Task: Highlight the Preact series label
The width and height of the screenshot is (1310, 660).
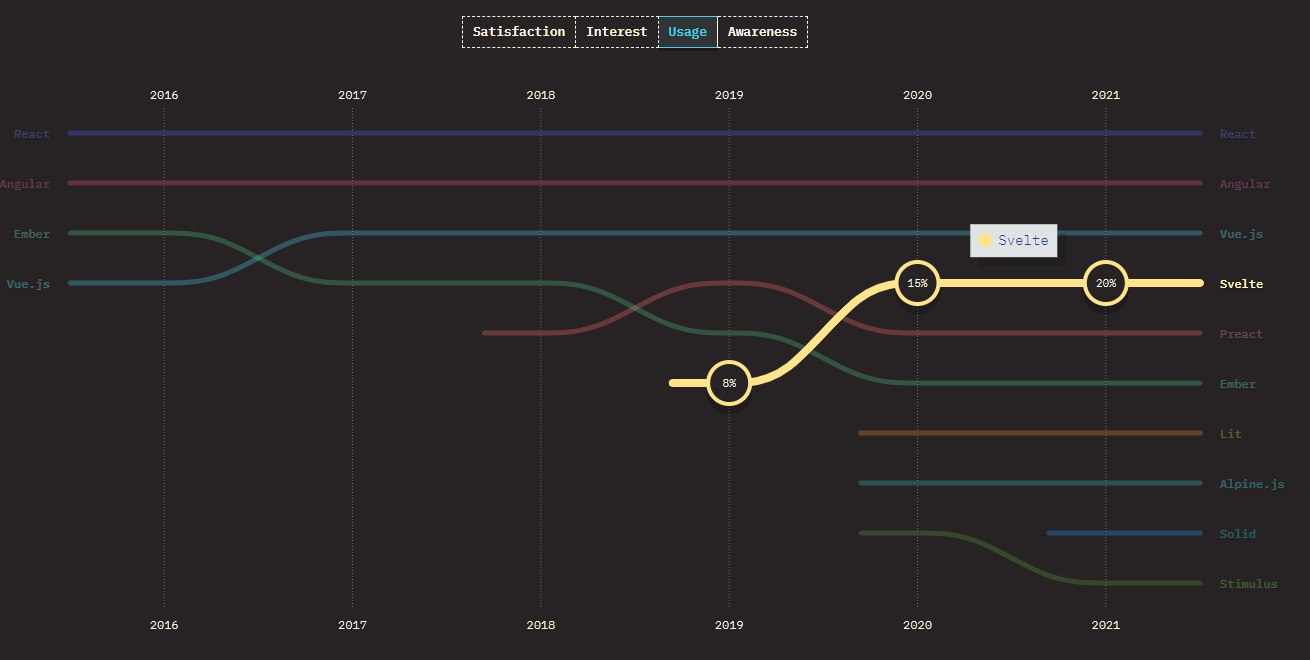Action: pyautogui.click(x=1240, y=334)
